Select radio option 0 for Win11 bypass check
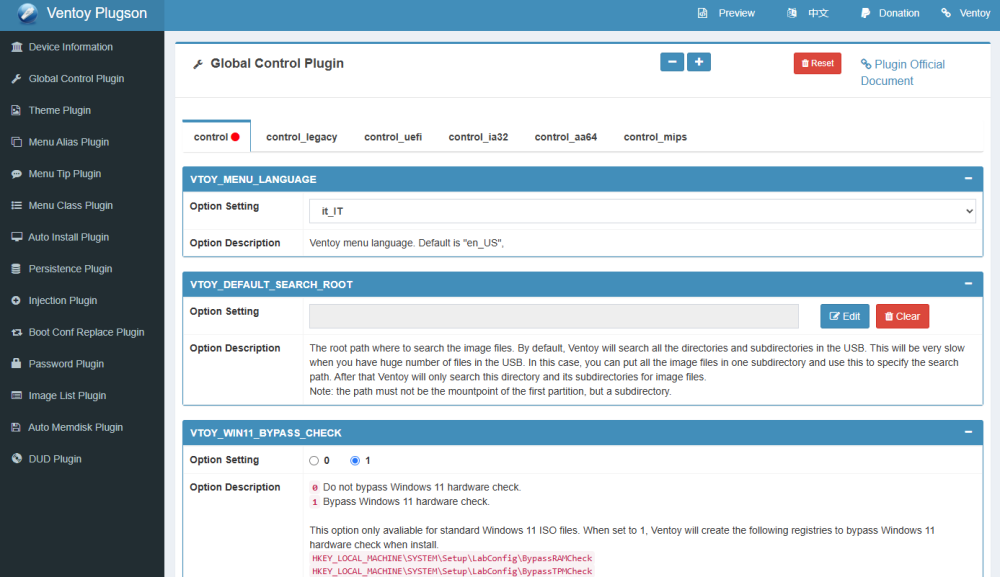This screenshot has height=577, width=1000. (x=314, y=460)
